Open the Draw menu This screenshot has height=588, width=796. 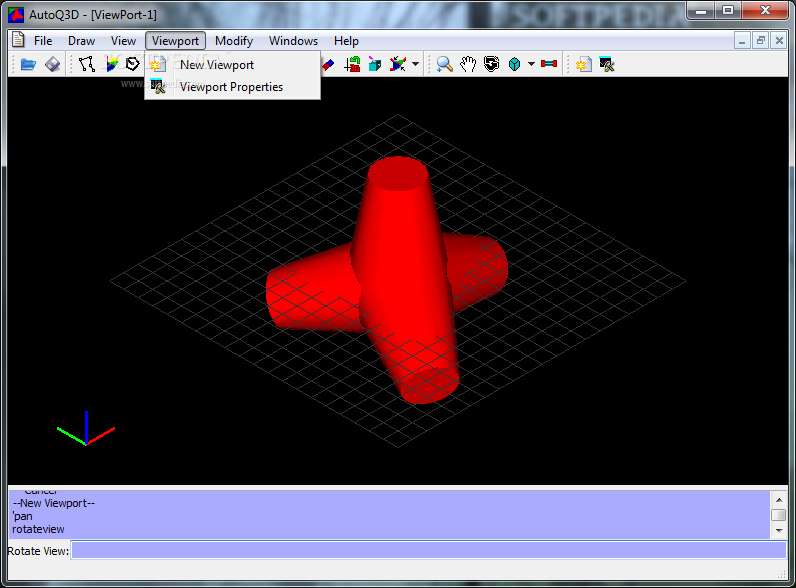tap(81, 41)
